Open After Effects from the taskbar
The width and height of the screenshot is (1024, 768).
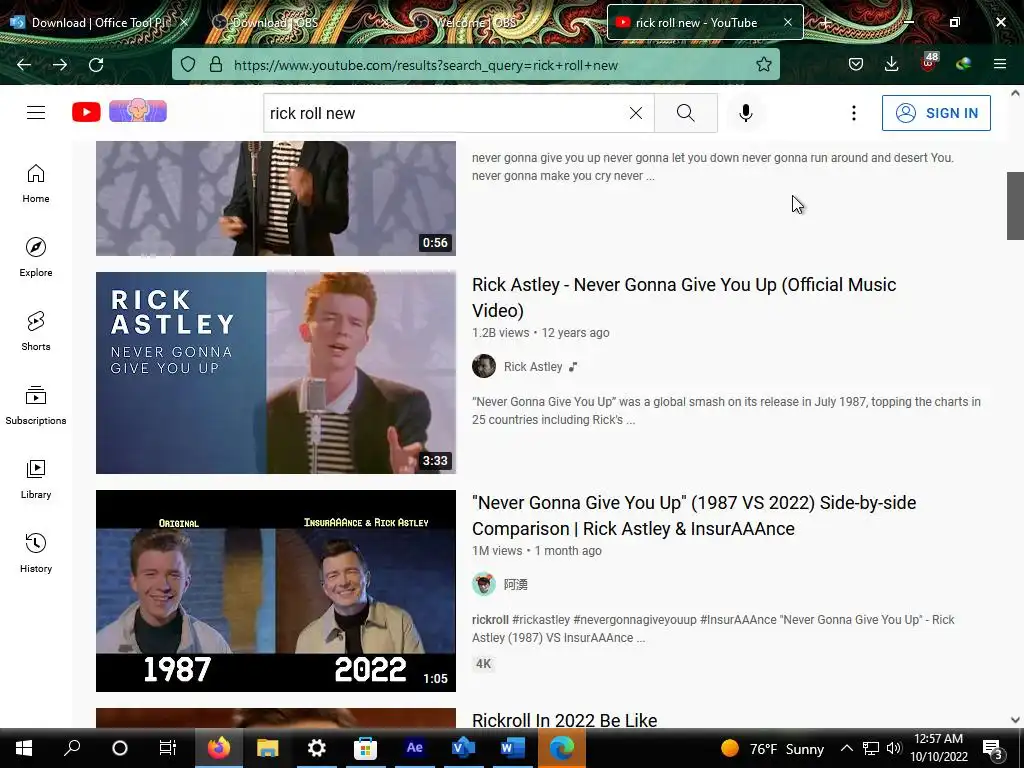point(415,748)
